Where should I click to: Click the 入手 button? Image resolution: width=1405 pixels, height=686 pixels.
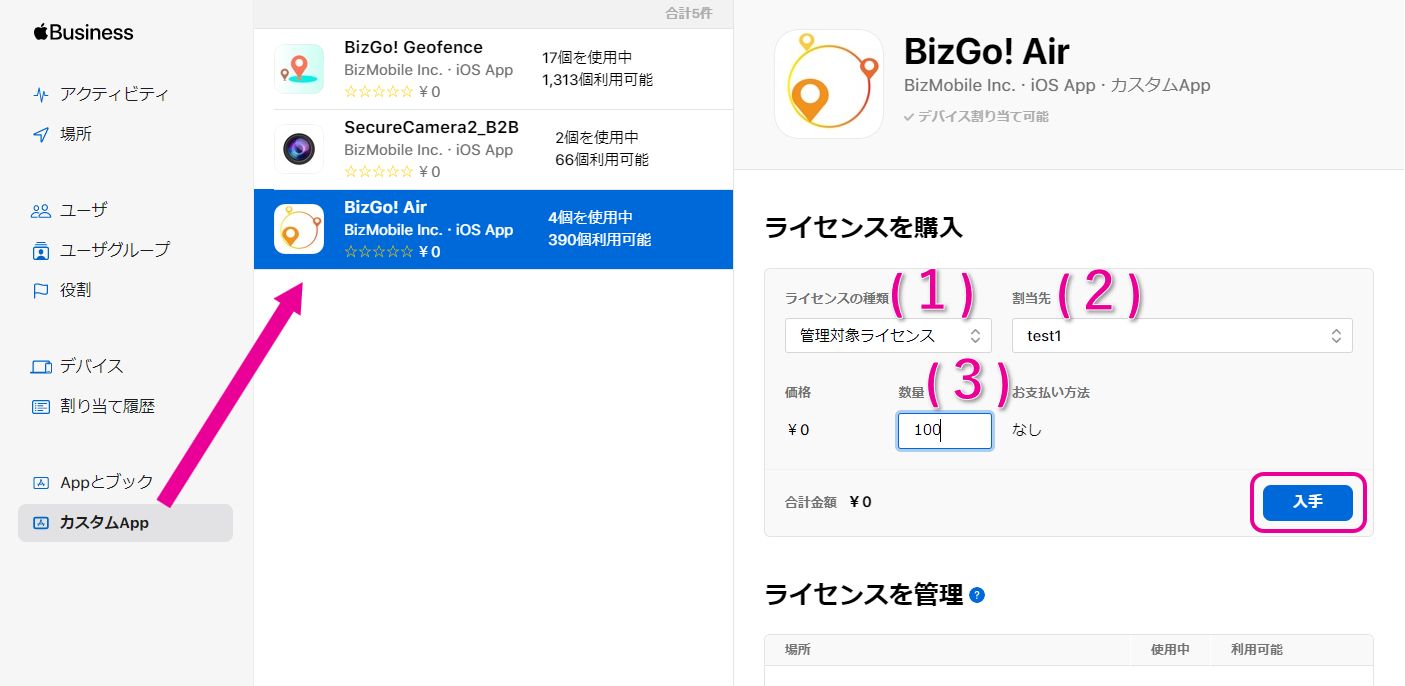pos(1307,502)
